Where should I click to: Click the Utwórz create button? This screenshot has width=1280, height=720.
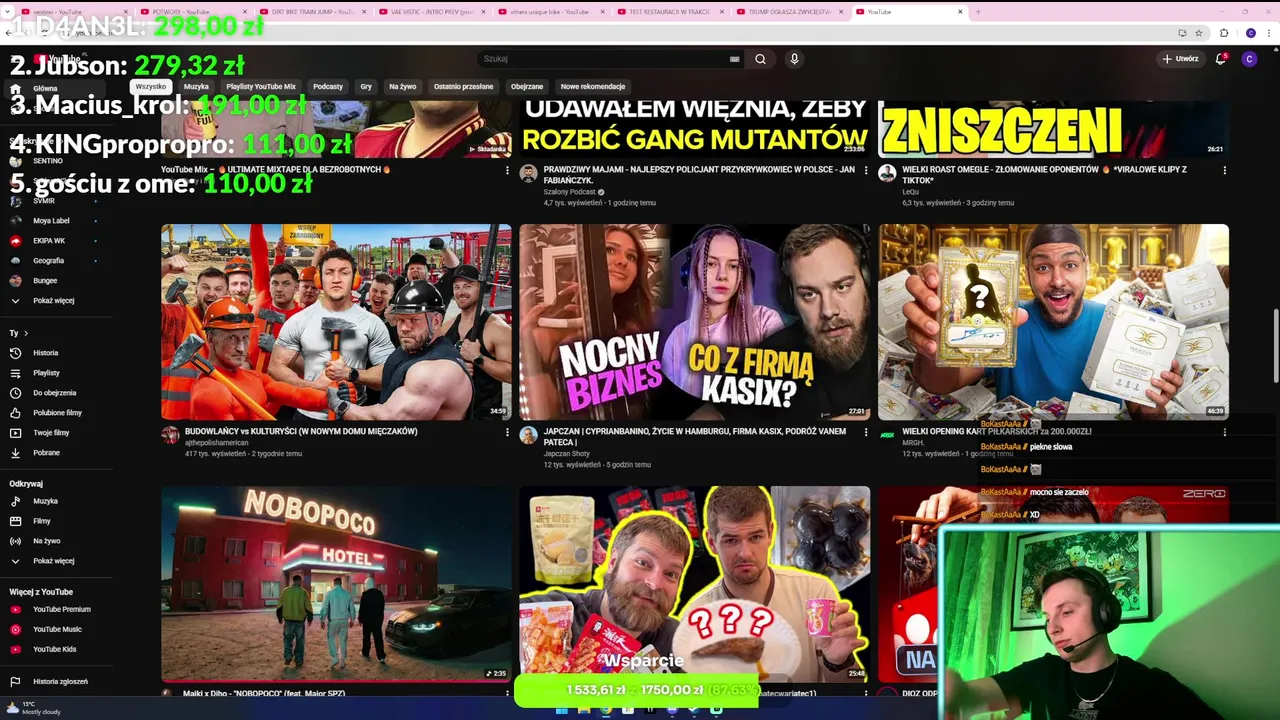click(x=1180, y=59)
